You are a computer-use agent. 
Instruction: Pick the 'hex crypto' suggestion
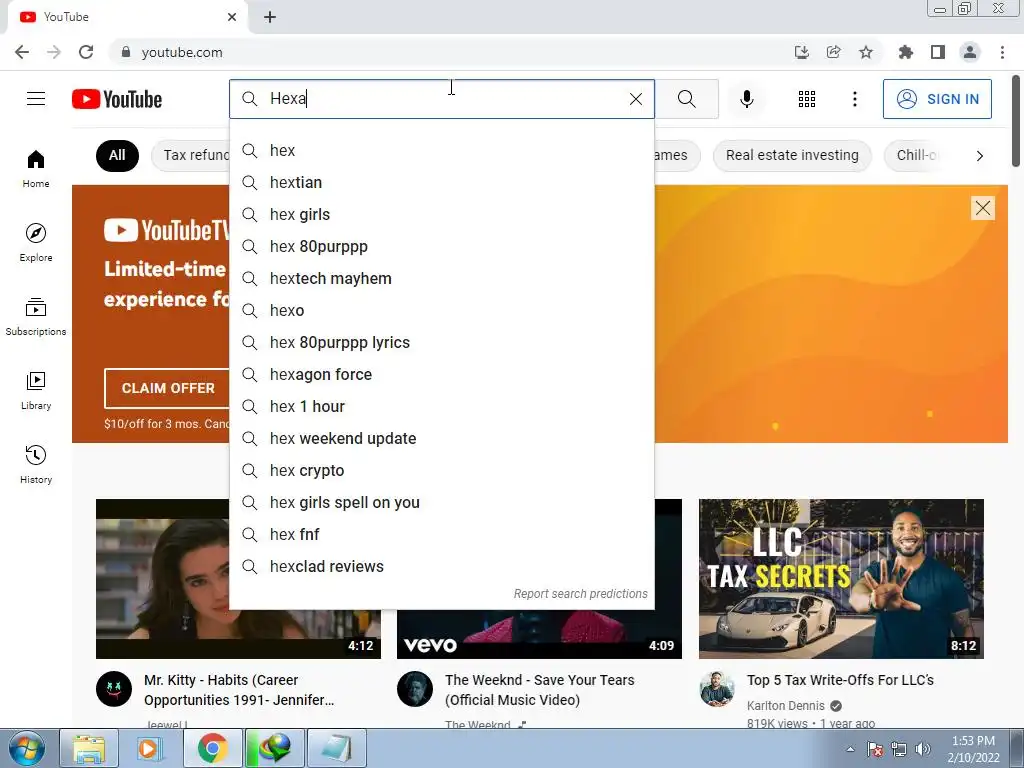pos(441,470)
